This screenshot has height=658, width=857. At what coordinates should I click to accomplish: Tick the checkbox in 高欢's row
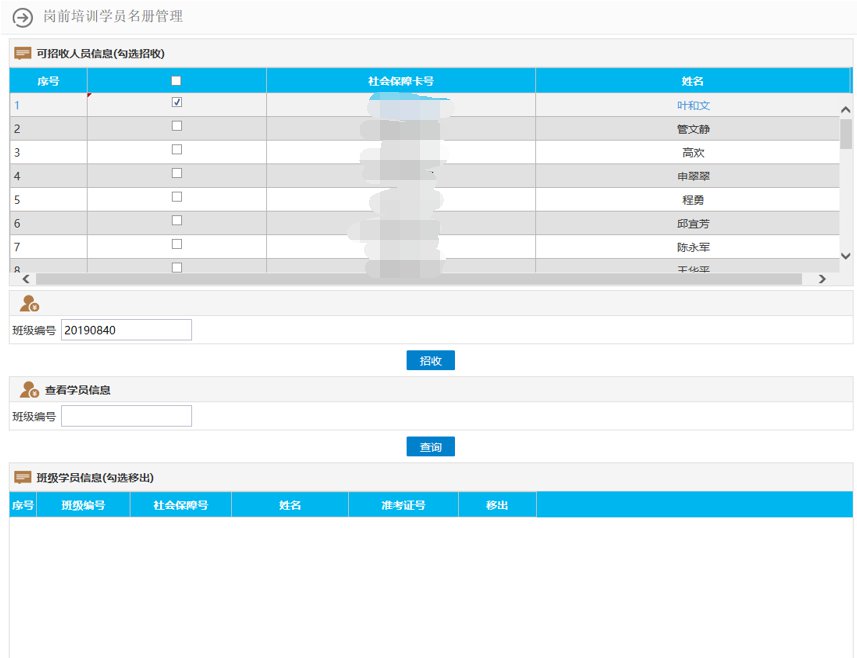[x=177, y=149]
